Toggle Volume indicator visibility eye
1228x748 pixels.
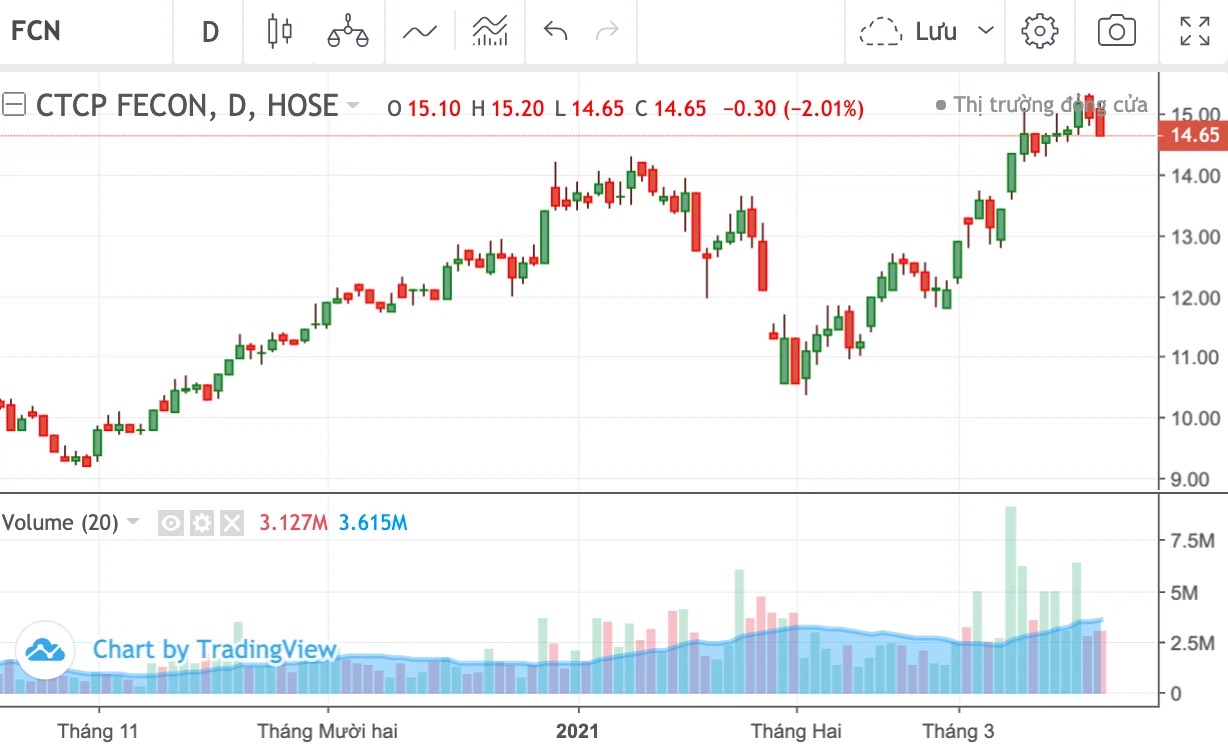pyautogui.click(x=171, y=523)
